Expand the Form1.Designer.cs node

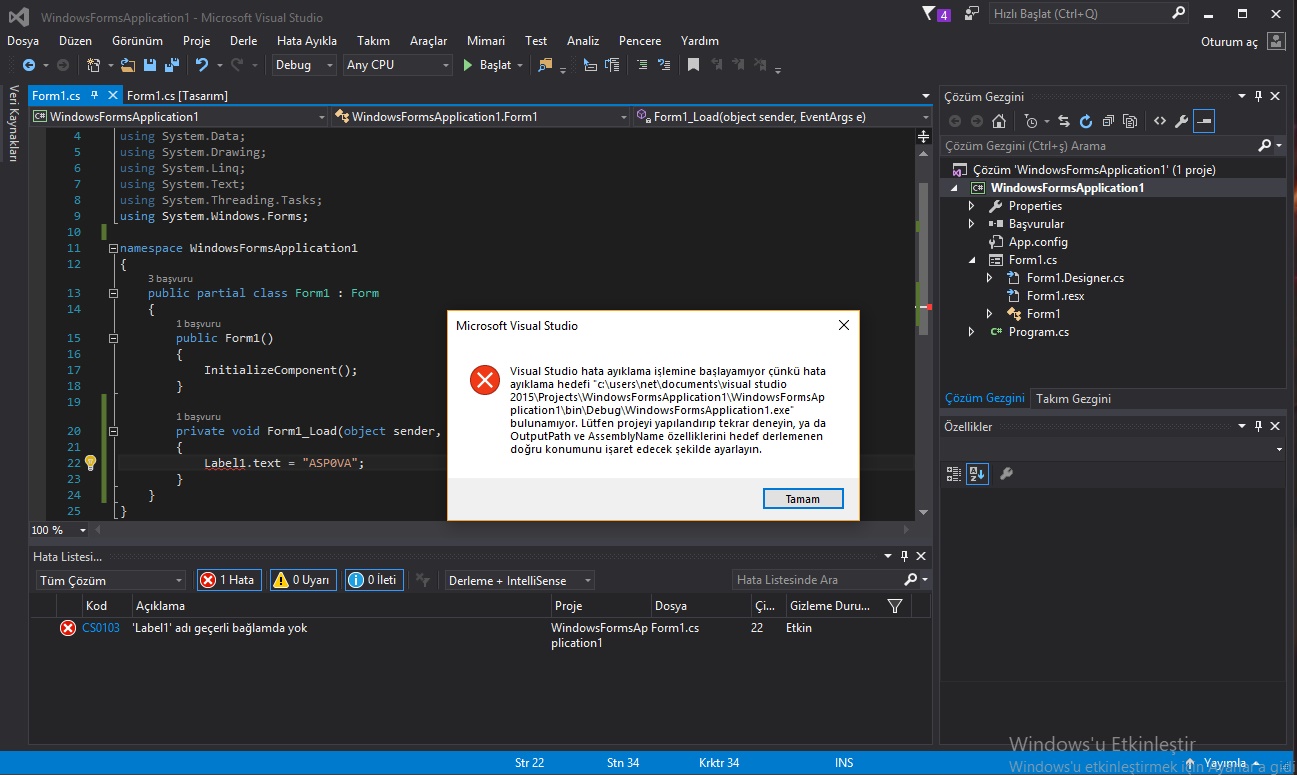click(x=989, y=278)
